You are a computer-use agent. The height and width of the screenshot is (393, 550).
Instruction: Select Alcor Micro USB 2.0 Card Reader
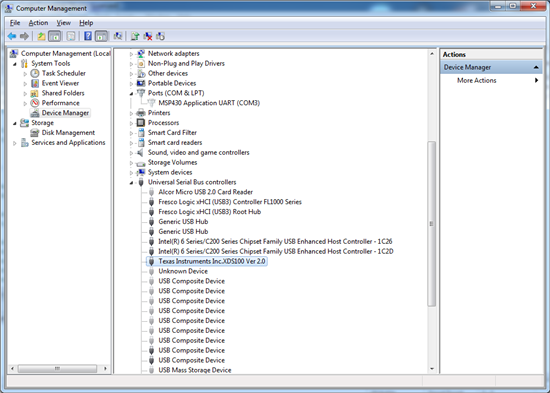tap(205, 192)
